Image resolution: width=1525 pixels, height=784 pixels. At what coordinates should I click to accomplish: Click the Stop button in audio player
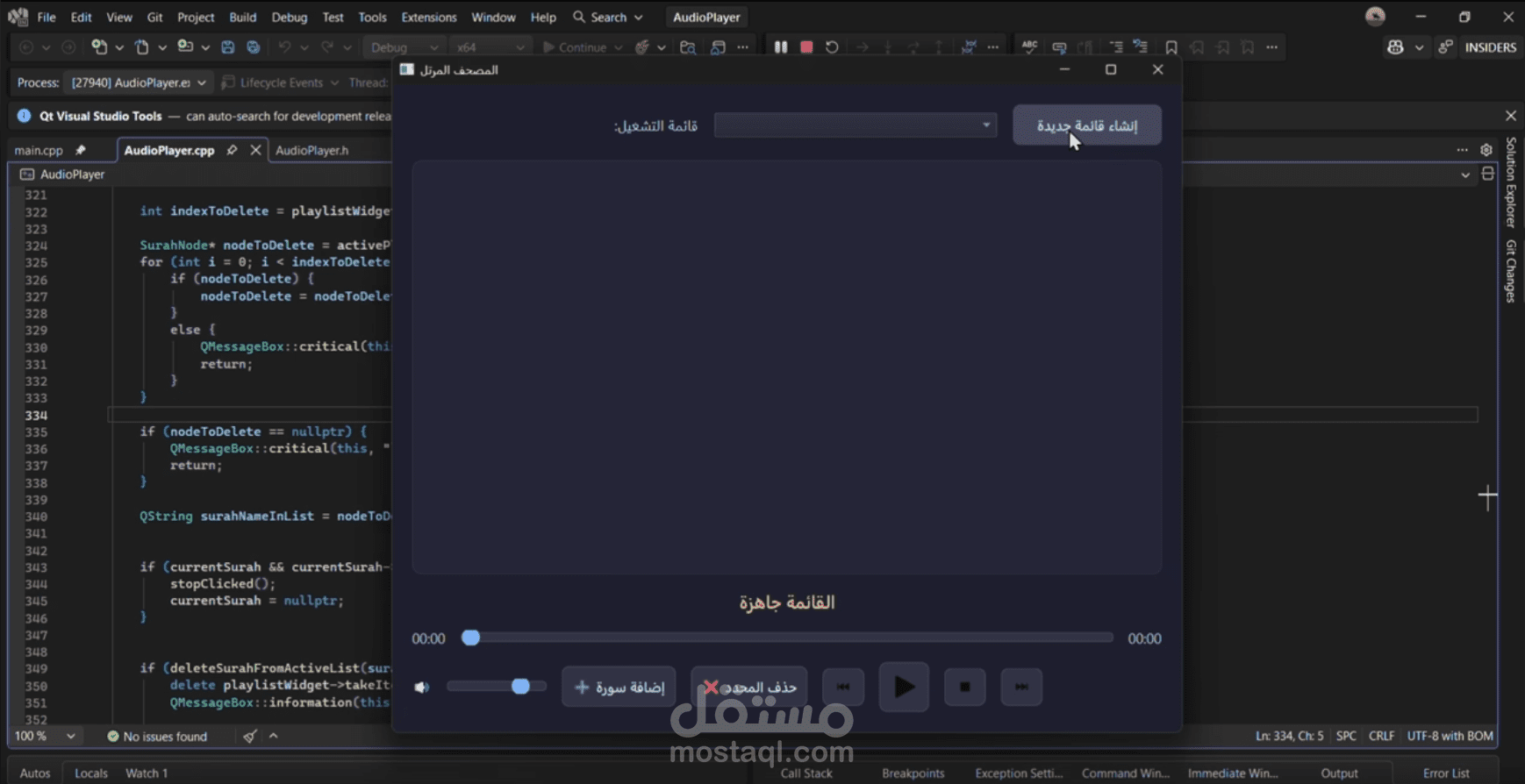pos(965,687)
